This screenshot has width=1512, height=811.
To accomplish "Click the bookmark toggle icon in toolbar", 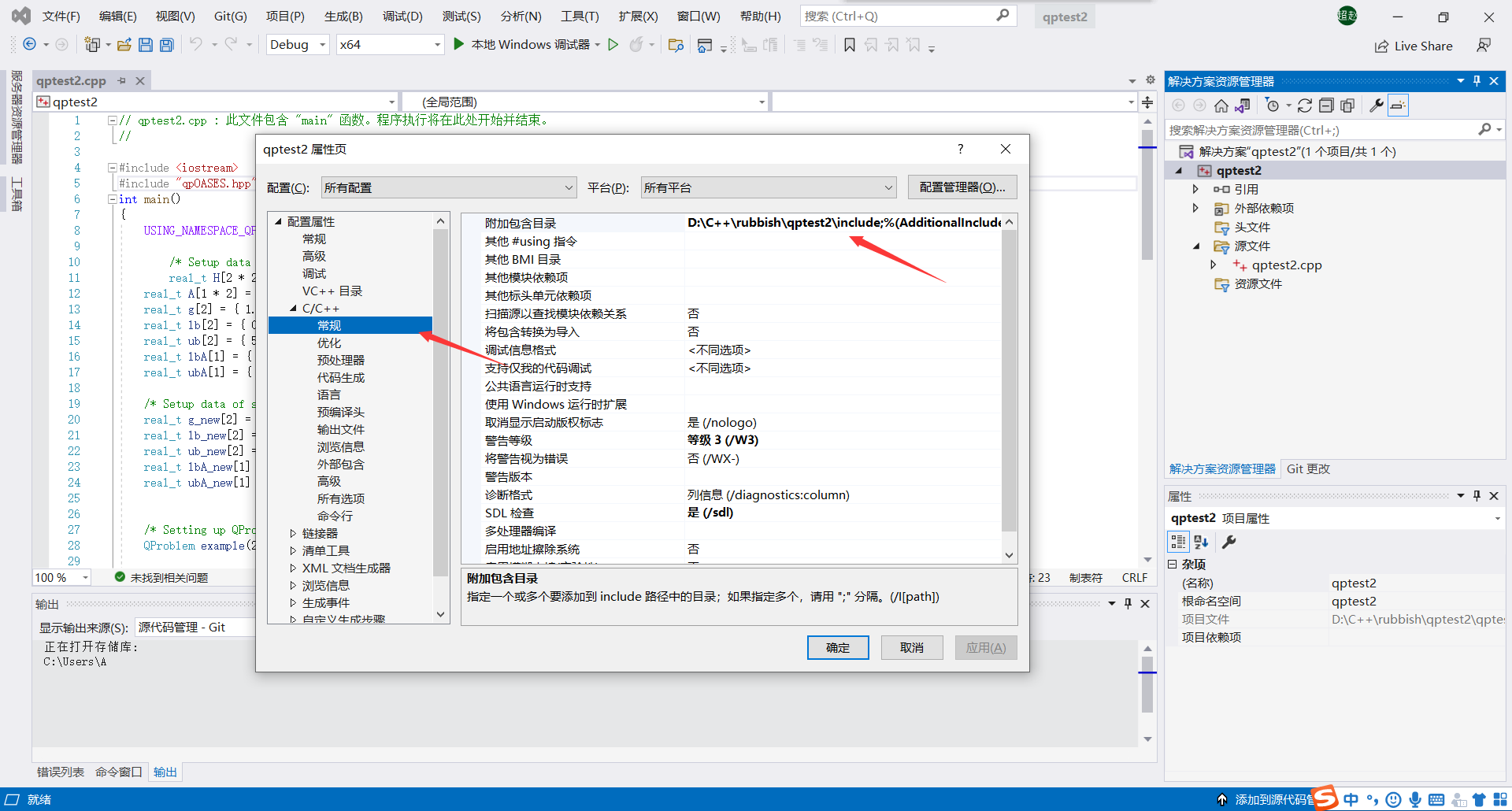I will coord(850,45).
